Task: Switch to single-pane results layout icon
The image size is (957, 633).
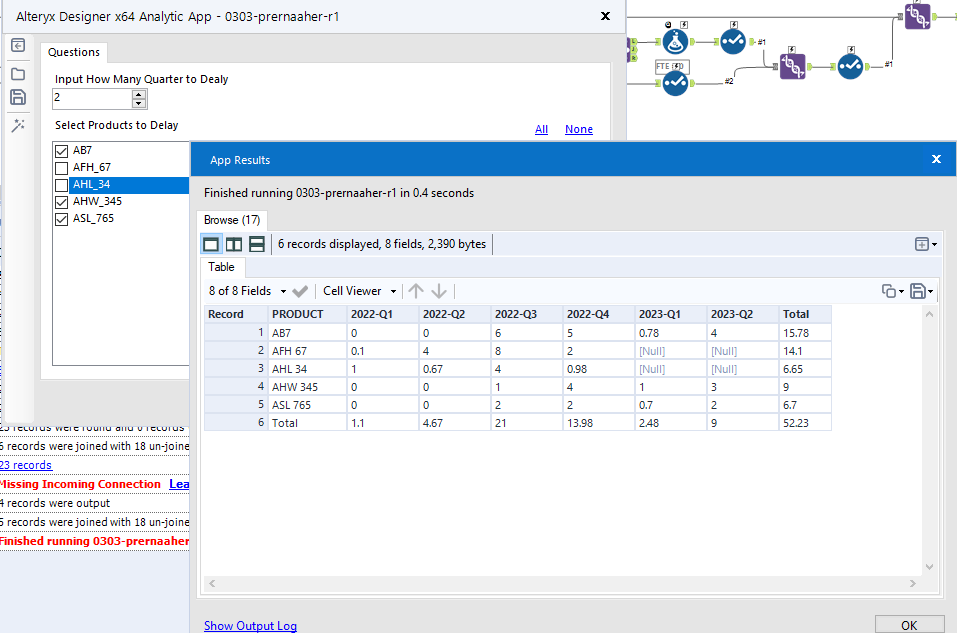Action: coord(211,244)
